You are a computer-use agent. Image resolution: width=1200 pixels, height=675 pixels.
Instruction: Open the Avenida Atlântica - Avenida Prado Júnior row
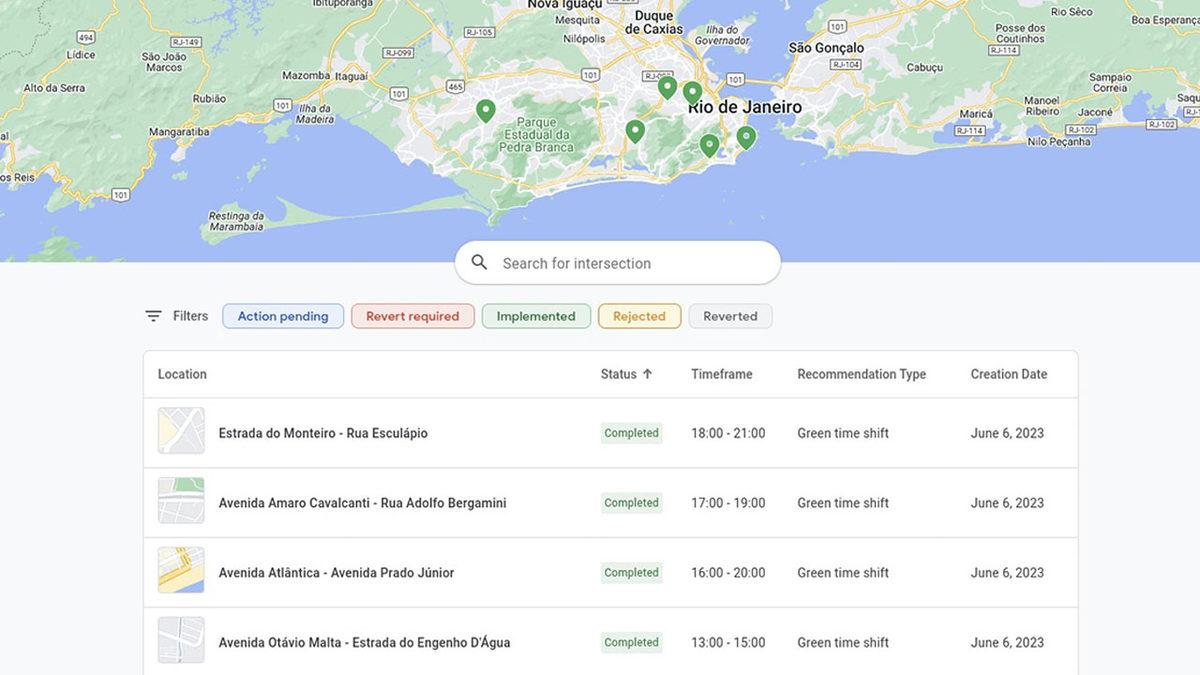click(337, 572)
